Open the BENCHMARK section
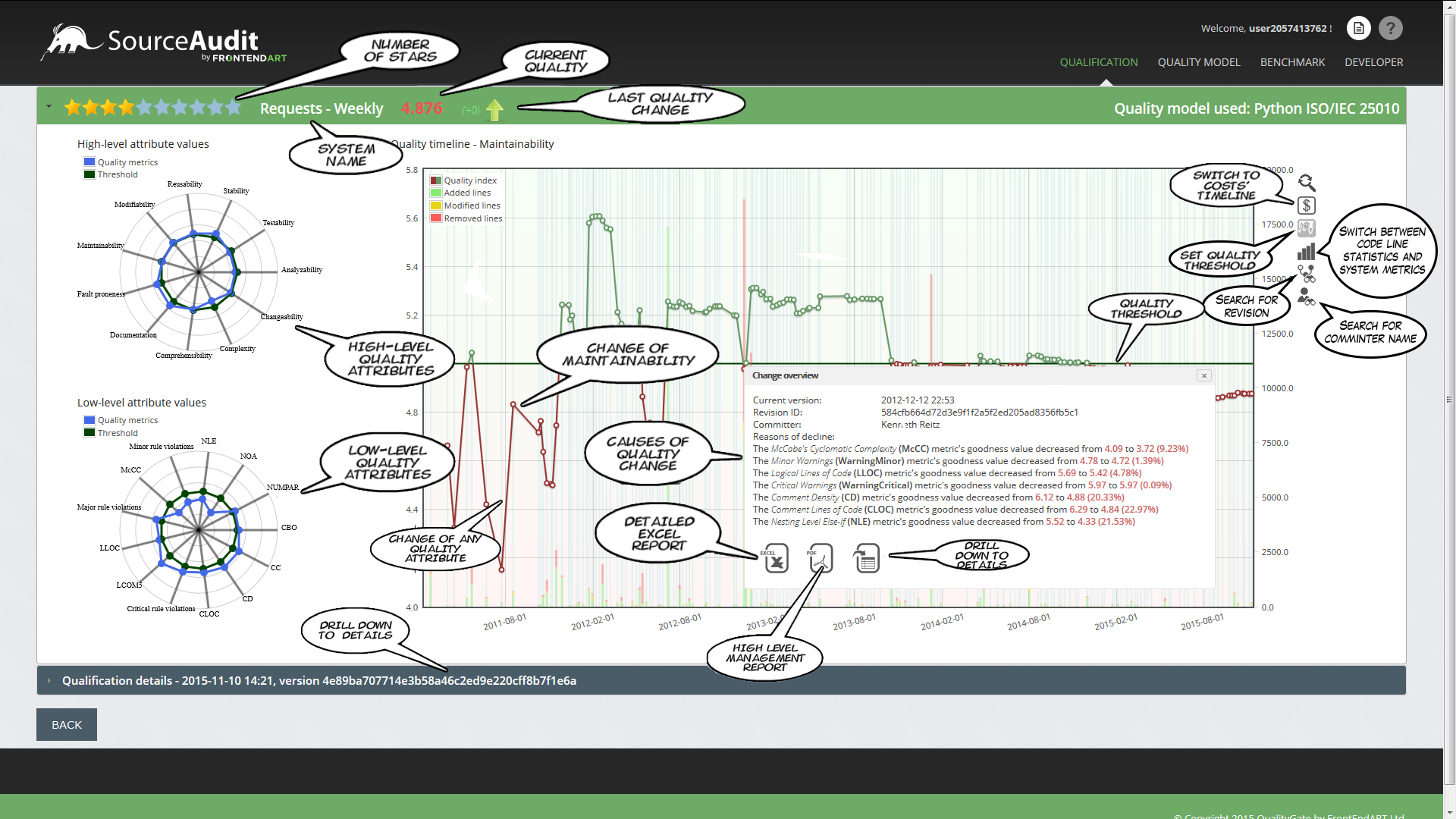The image size is (1456, 819). (x=1292, y=62)
